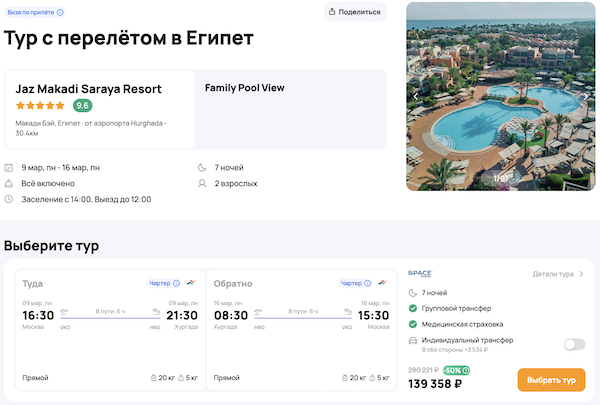Expand Детали тура chevron
Image resolution: width=600 pixels, height=405 pixels.
(x=582, y=274)
